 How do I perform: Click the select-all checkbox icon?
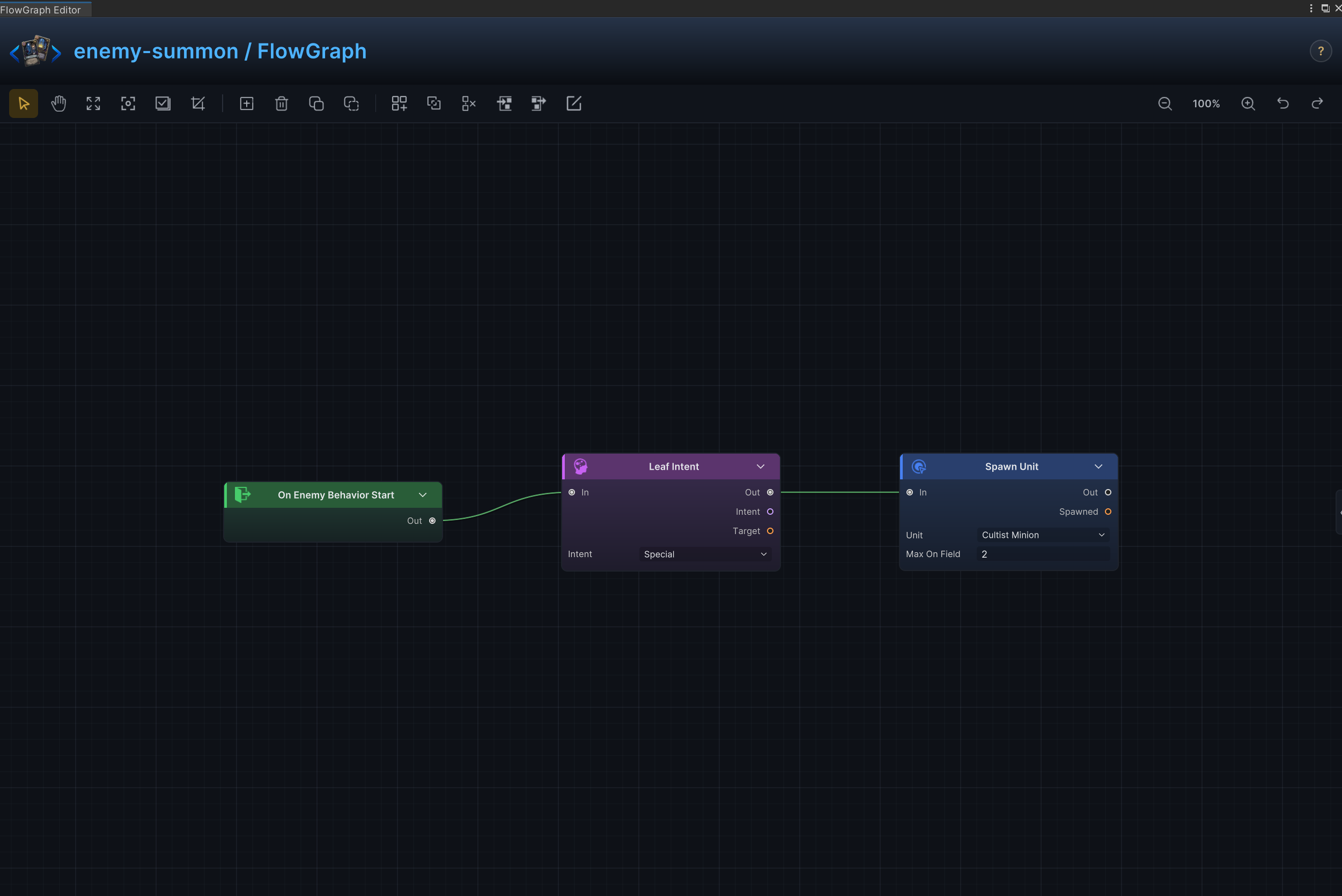pos(163,103)
